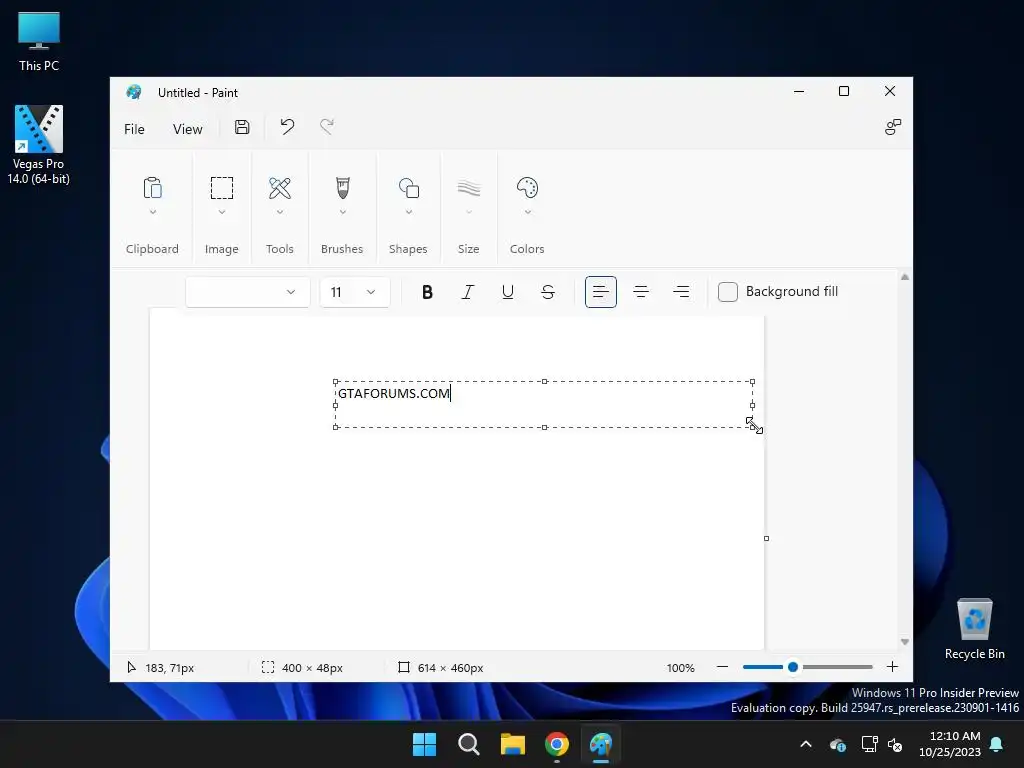
Task: Open the File menu
Action: coord(134,129)
